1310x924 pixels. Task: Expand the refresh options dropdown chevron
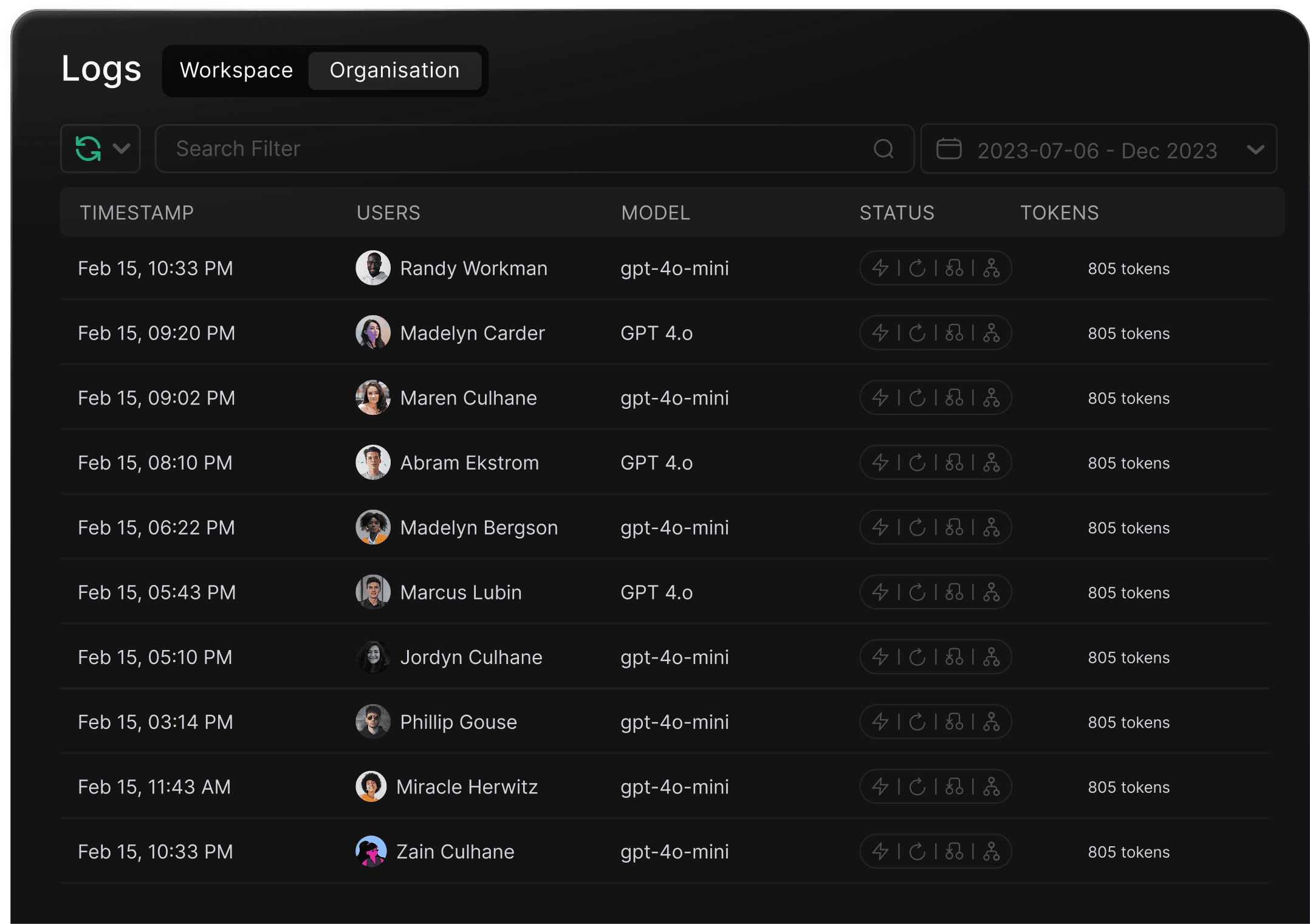coord(122,149)
